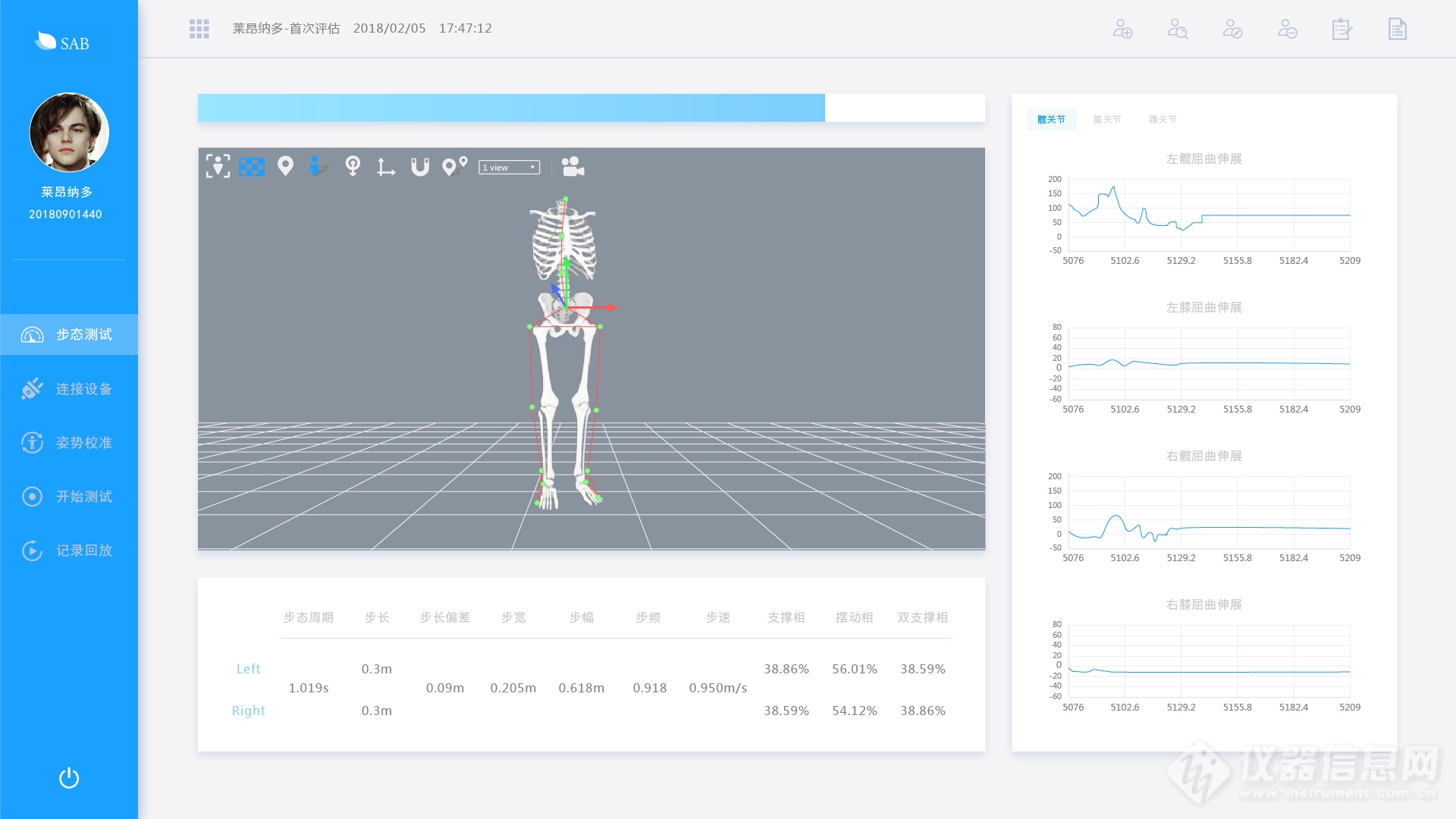Enable the document/report icon top right
The image size is (1456, 819).
[1398, 28]
